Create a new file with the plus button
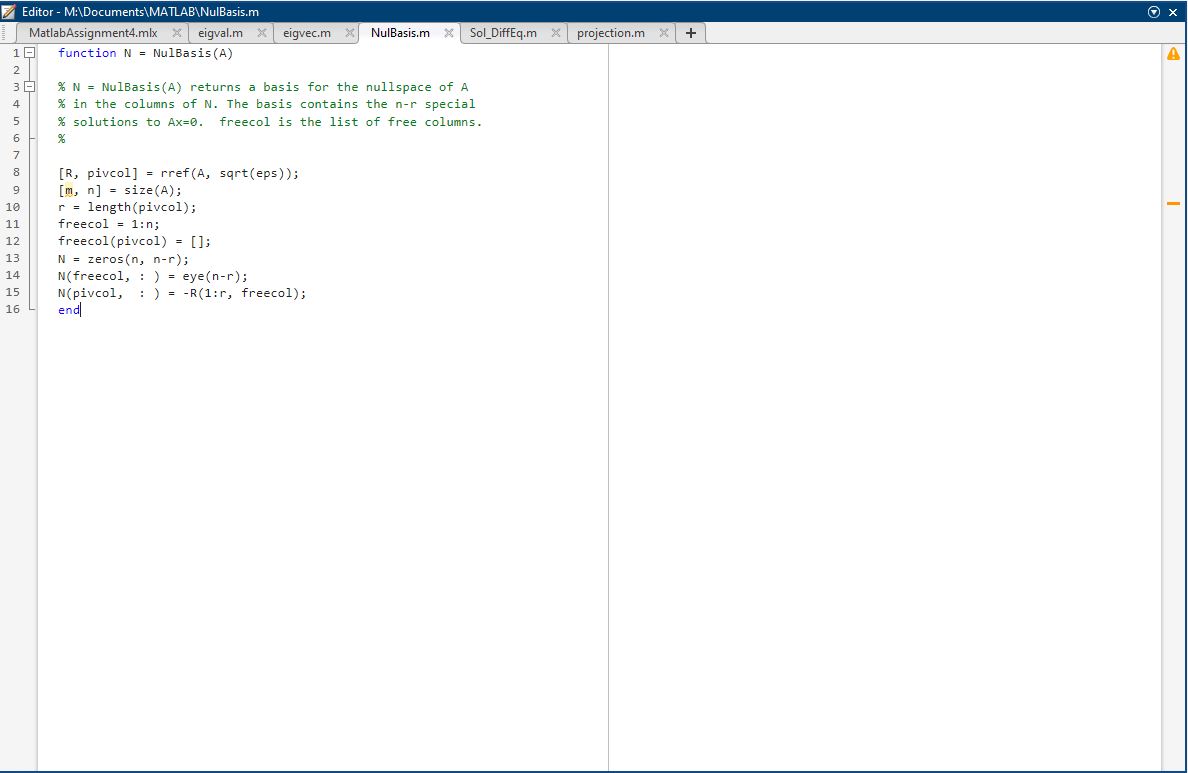Image resolution: width=1188 pixels, height=773 pixels. coord(690,33)
